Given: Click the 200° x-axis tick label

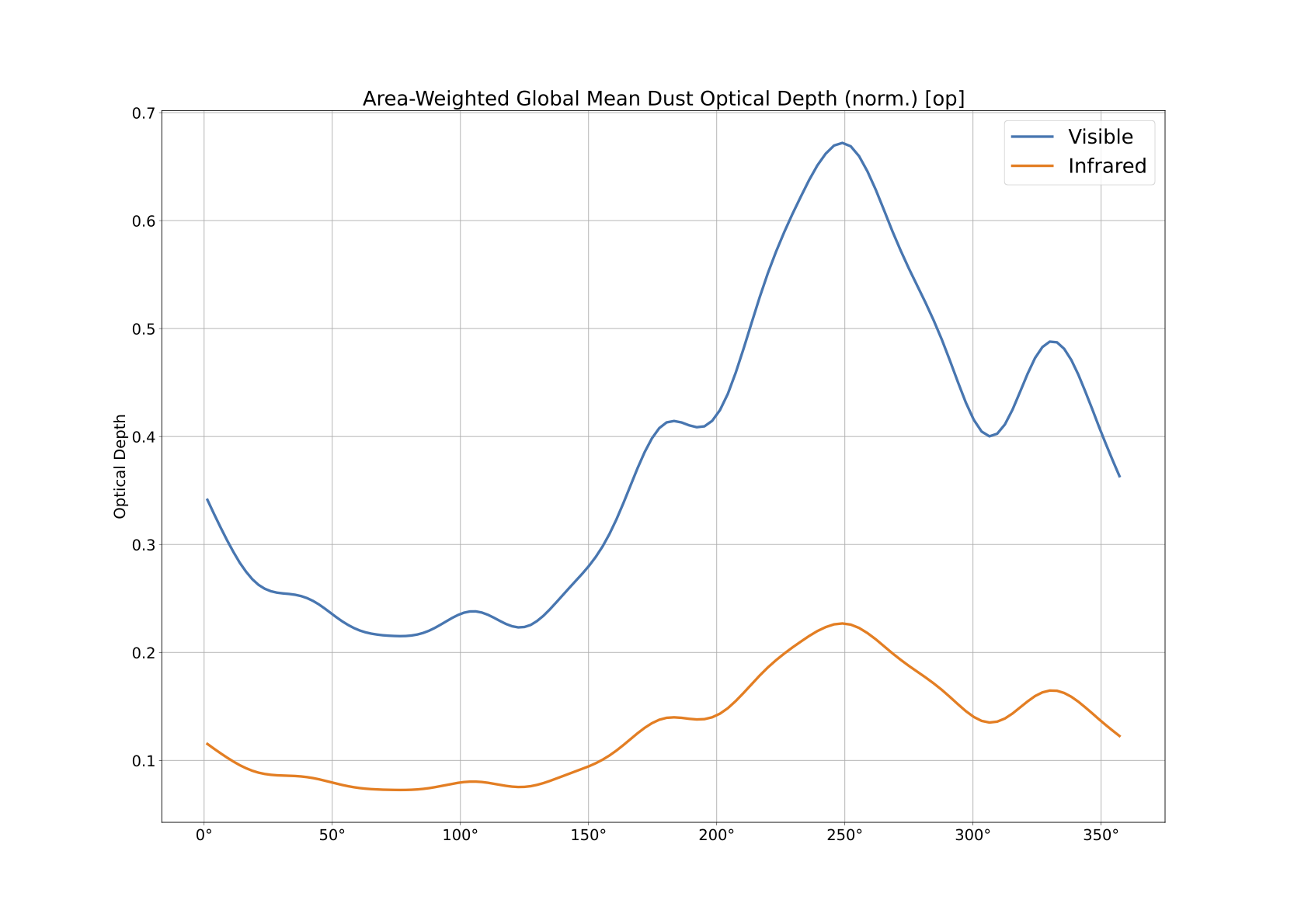Looking at the screenshot, I should click(717, 836).
